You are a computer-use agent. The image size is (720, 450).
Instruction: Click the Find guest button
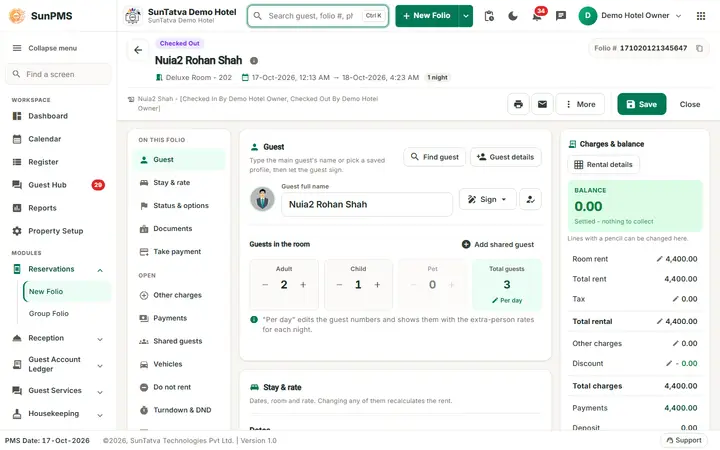tap(434, 157)
